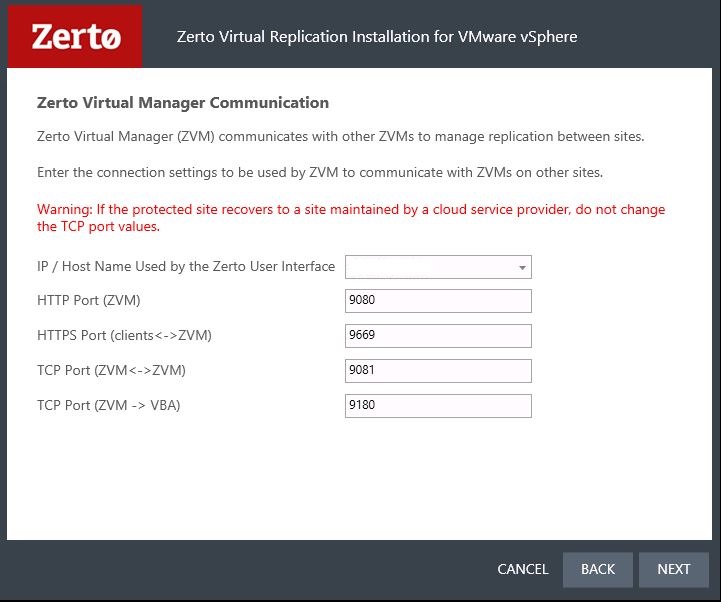Click the 'TCP Port (ZVM<->ZVM)' label
Screen dimensions: 721x602
coord(111,370)
